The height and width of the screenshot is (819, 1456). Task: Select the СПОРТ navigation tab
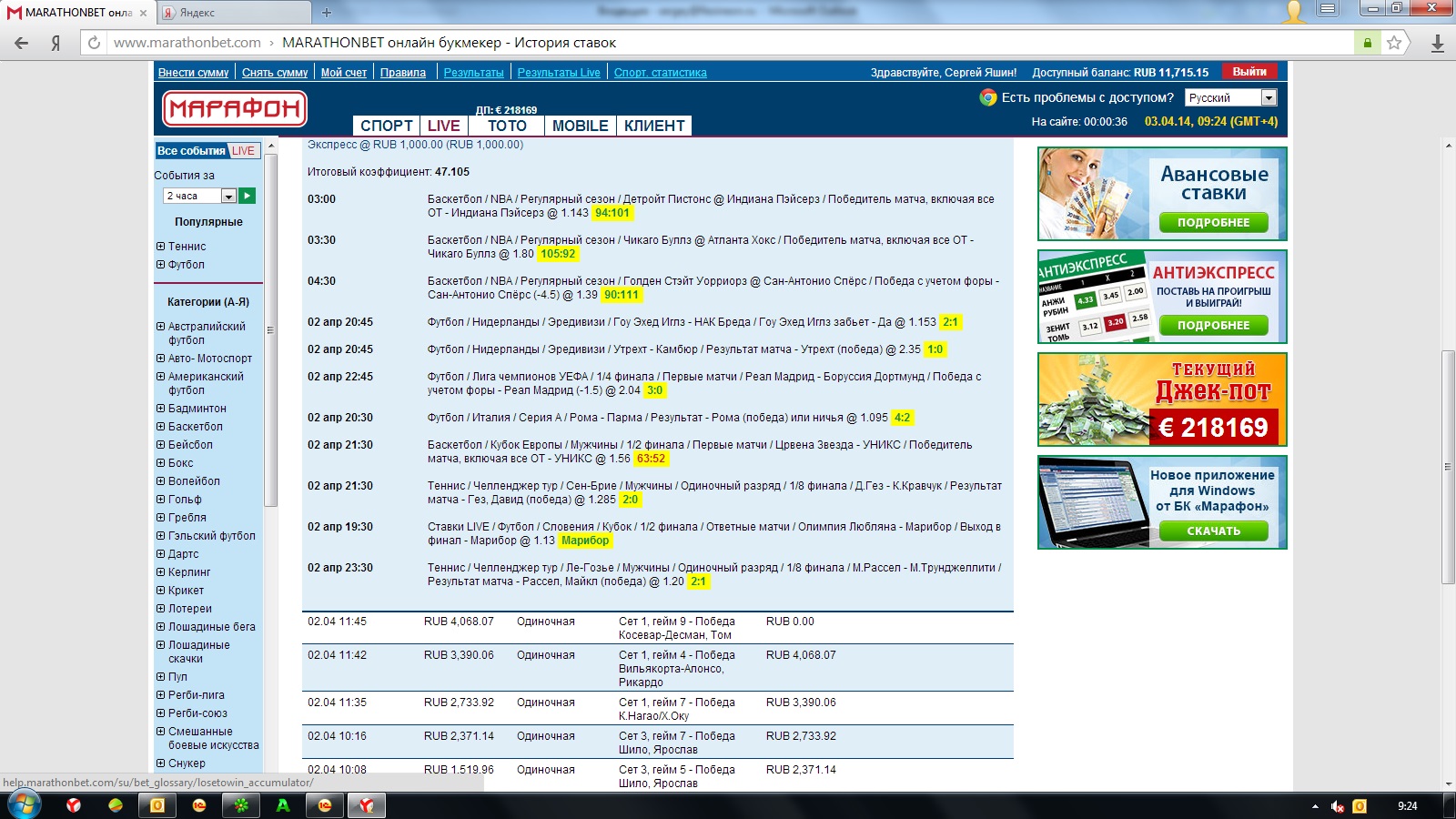tap(387, 126)
